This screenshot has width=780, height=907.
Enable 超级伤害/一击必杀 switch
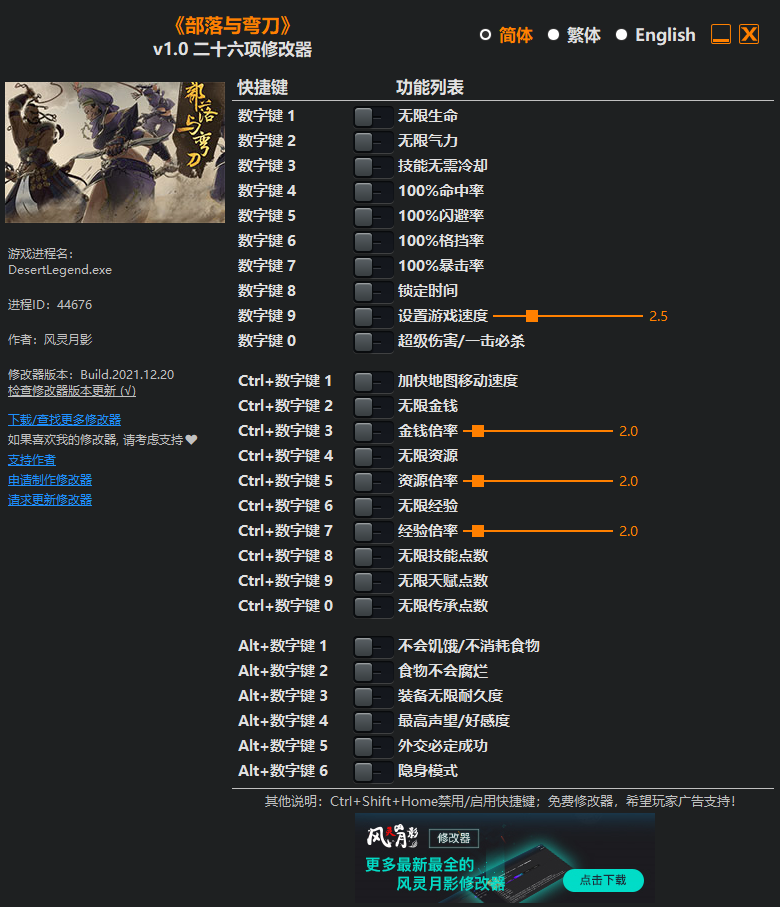373,342
